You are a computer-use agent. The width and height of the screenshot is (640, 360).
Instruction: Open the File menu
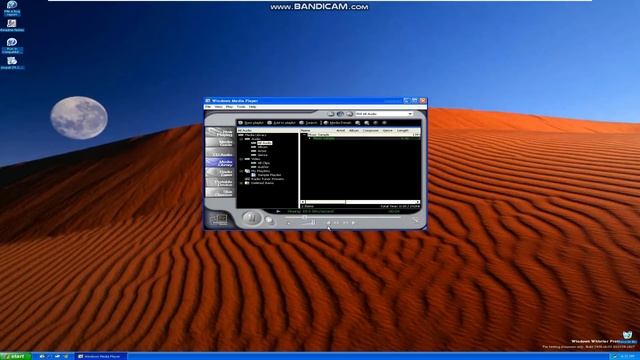point(208,107)
